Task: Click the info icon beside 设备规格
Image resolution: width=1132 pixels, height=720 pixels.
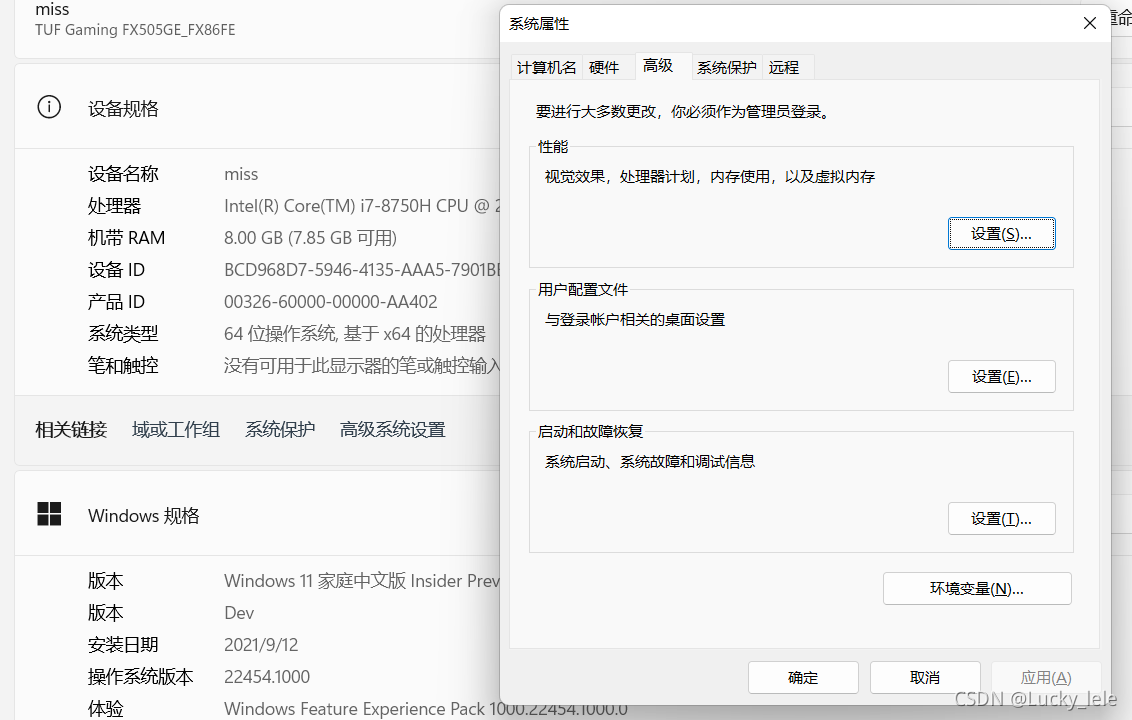Action: tap(49, 108)
